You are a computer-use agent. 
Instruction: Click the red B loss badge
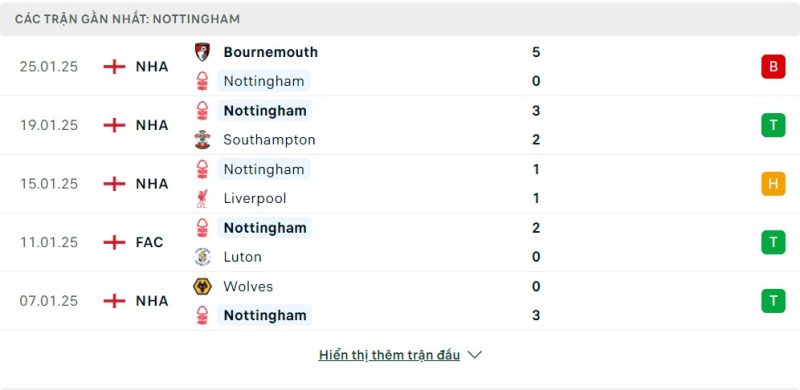click(773, 67)
